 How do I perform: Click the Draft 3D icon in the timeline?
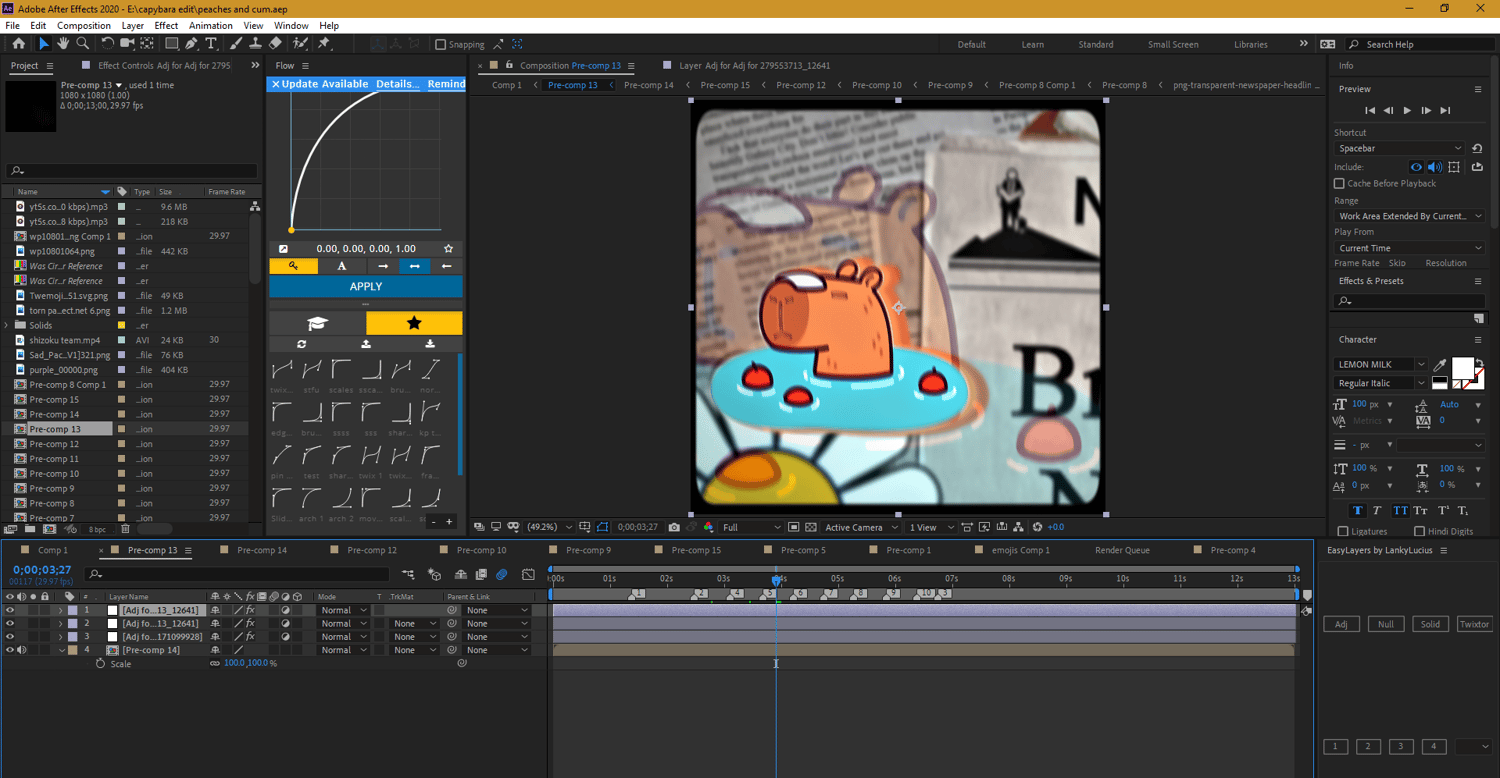click(435, 575)
